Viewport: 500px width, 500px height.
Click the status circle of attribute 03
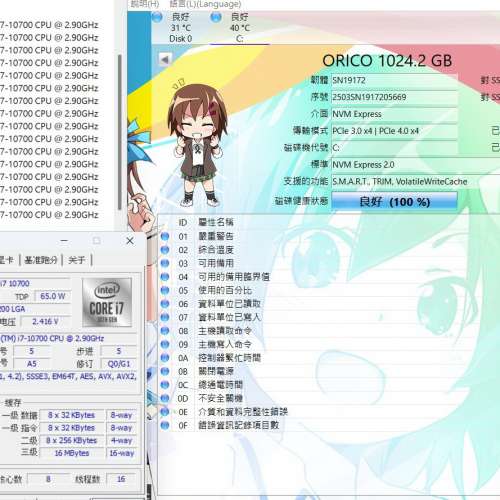[x=165, y=263]
